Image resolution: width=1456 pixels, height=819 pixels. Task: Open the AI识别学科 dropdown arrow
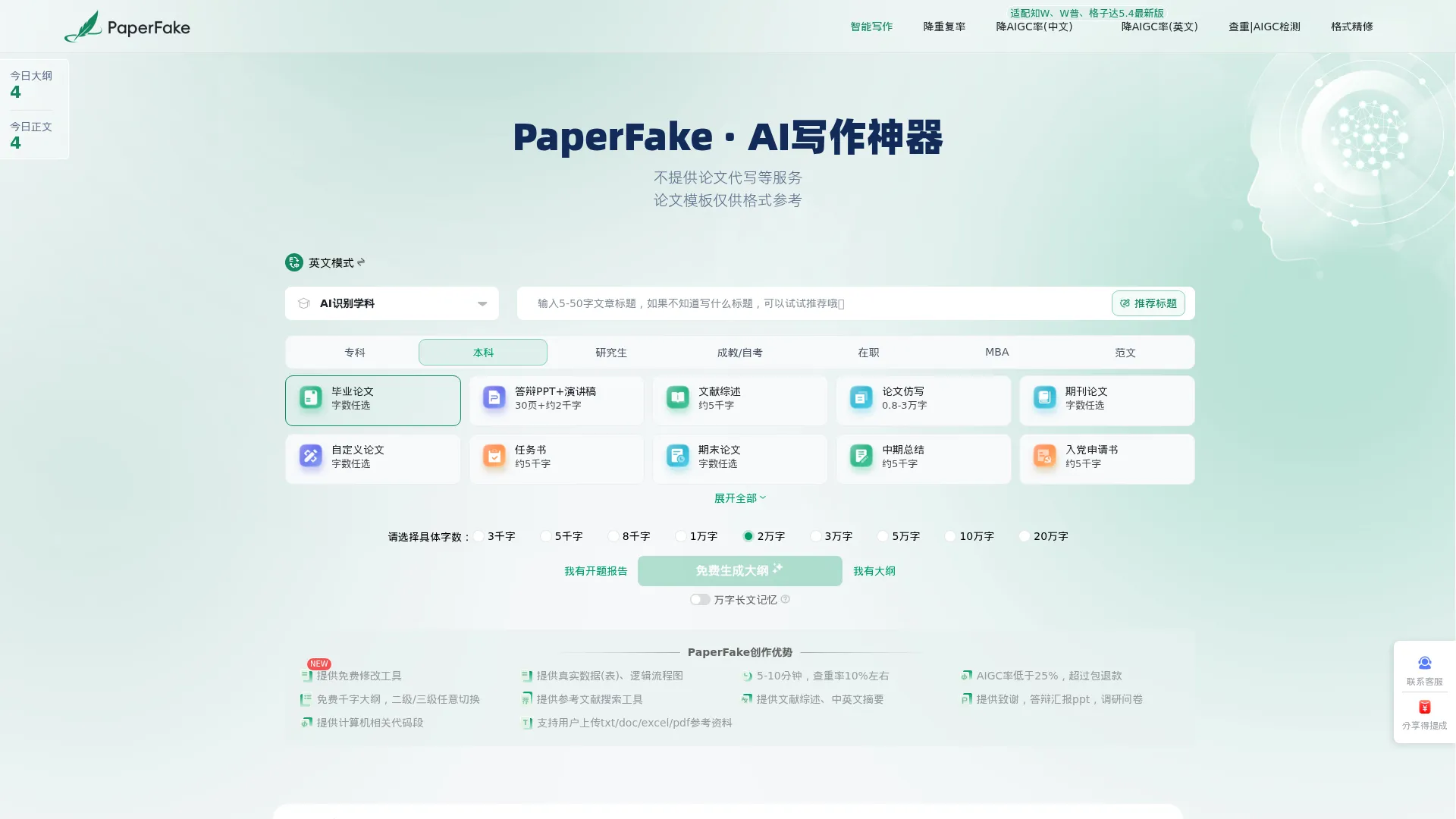tap(482, 303)
